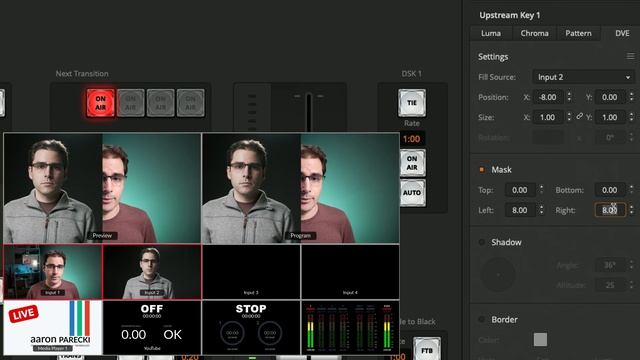Click the Mask Right field showing 8.00
Screen dimensions: 640x360
610,210
